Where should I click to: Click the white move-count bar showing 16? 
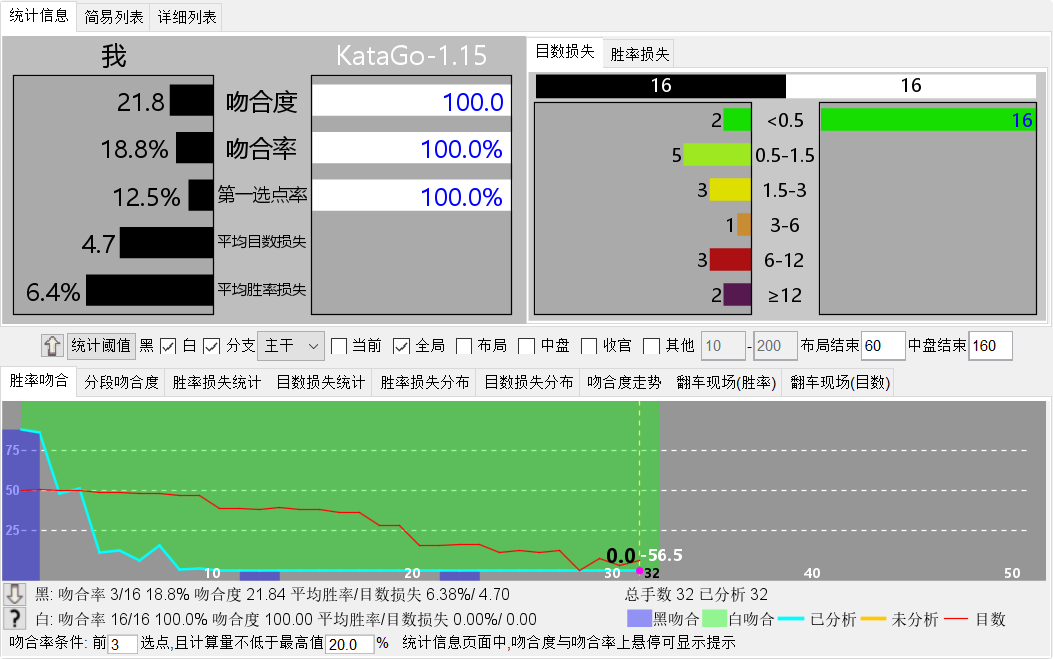(911, 86)
